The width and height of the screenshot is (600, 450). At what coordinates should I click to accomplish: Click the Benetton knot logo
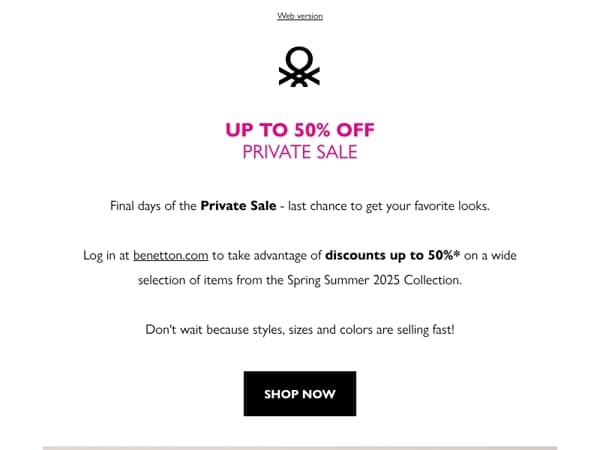tap(299, 67)
